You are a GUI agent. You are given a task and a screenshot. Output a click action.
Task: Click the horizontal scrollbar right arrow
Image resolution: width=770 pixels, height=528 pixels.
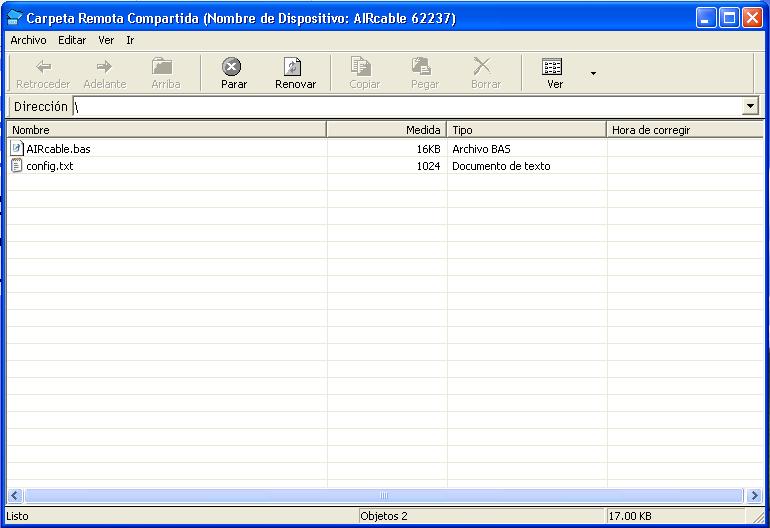pyautogui.click(x=755, y=495)
